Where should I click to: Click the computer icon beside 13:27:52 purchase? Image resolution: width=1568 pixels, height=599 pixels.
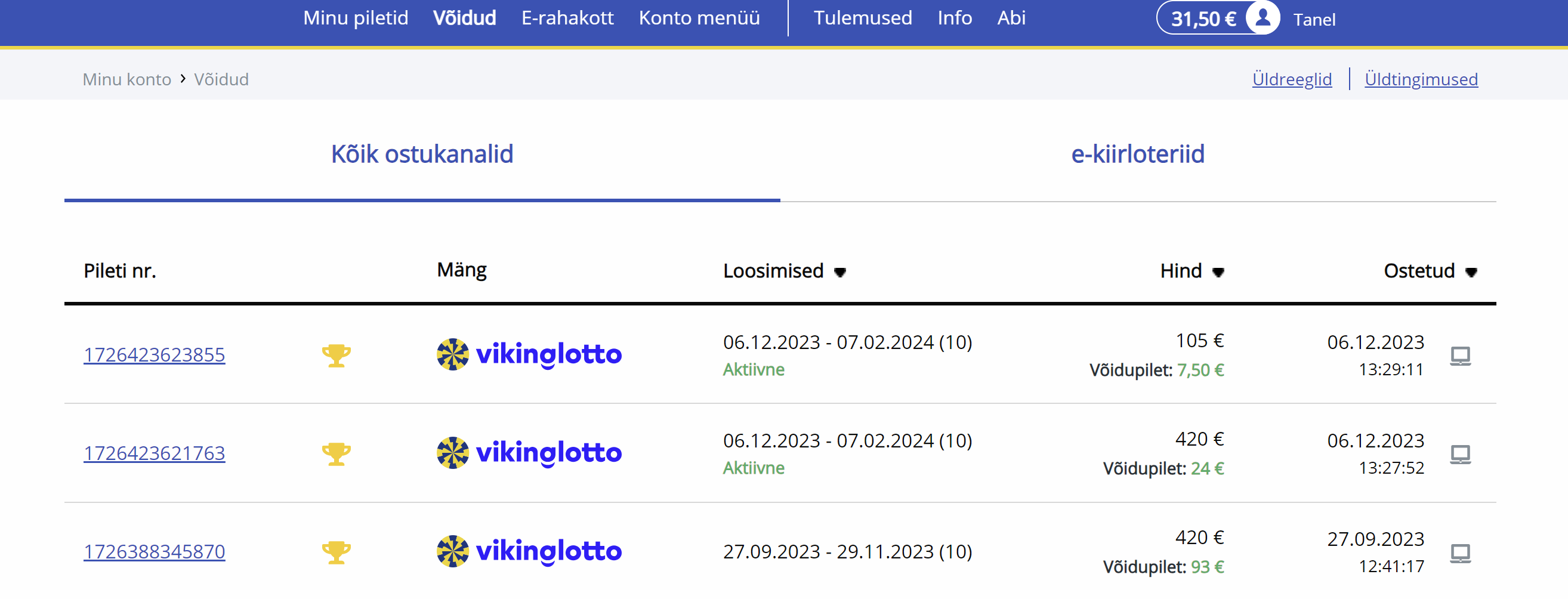pos(1459,454)
